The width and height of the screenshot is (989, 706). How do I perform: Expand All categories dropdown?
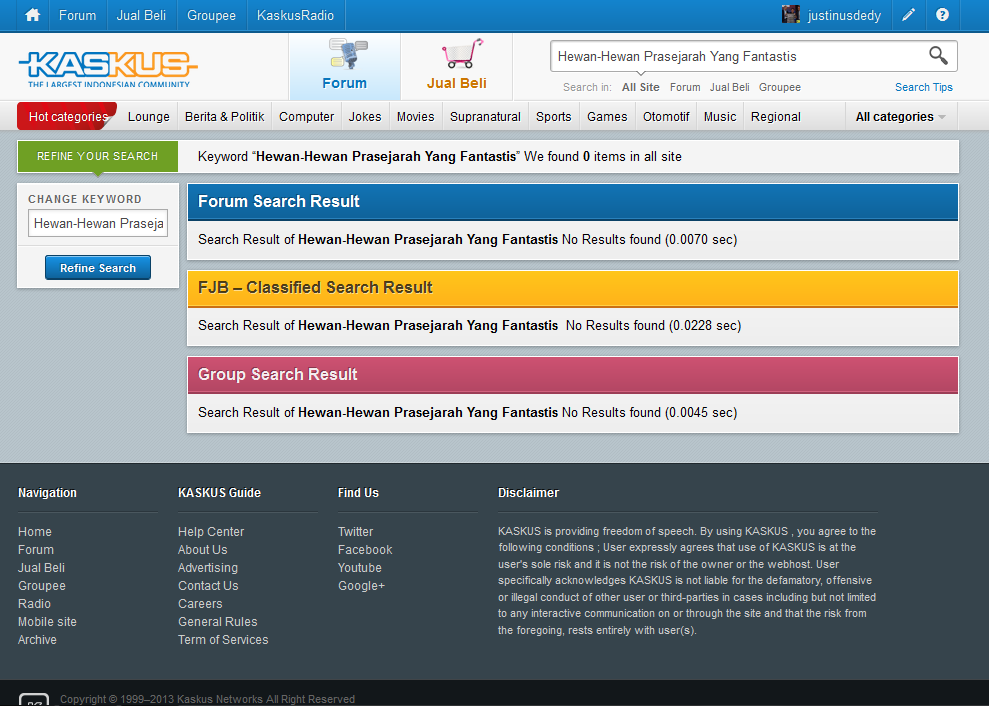pyautogui.click(x=901, y=117)
